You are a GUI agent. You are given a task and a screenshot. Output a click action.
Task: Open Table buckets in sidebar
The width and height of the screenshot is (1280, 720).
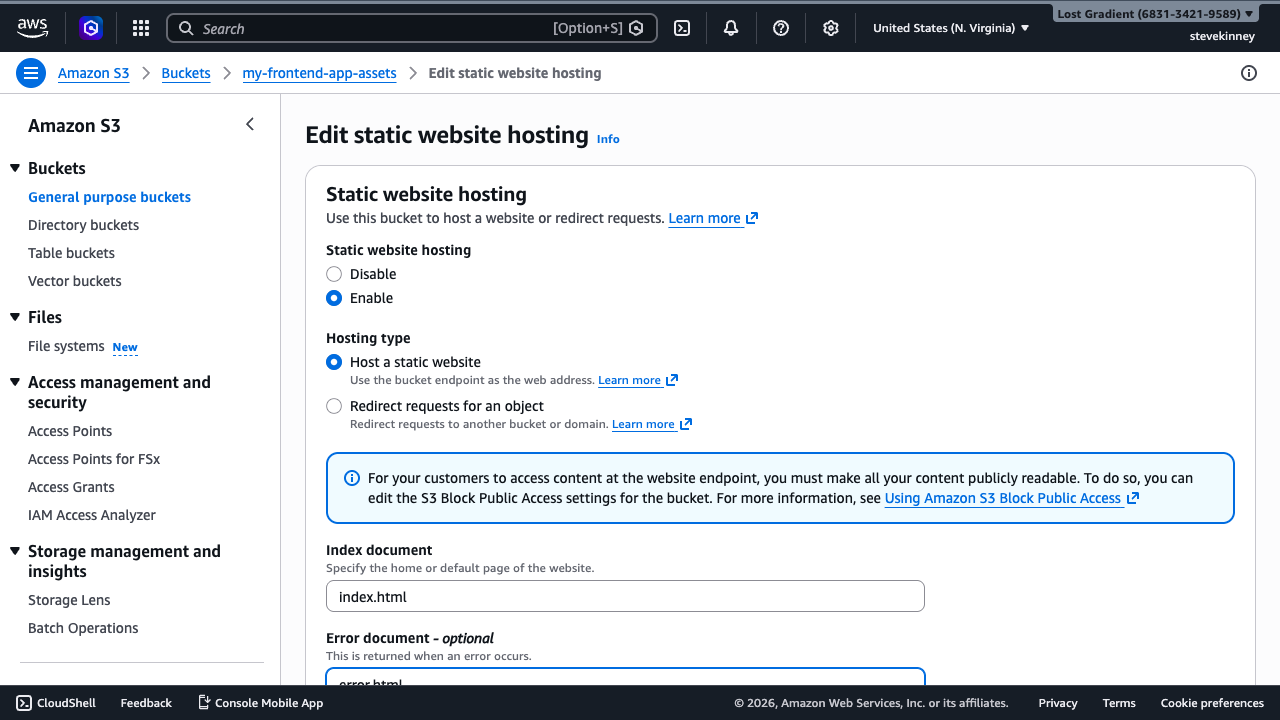pyautogui.click(x=71, y=253)
